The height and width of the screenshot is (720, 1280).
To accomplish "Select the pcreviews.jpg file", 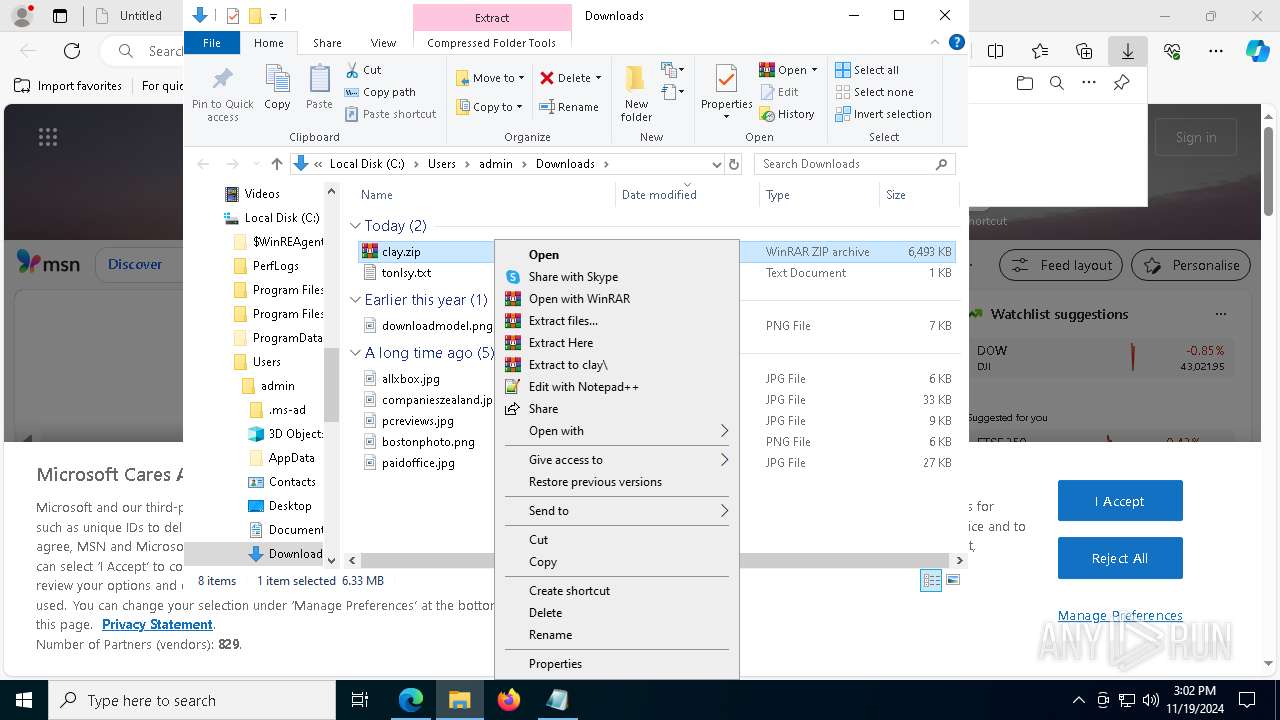I will coord(417,421).
